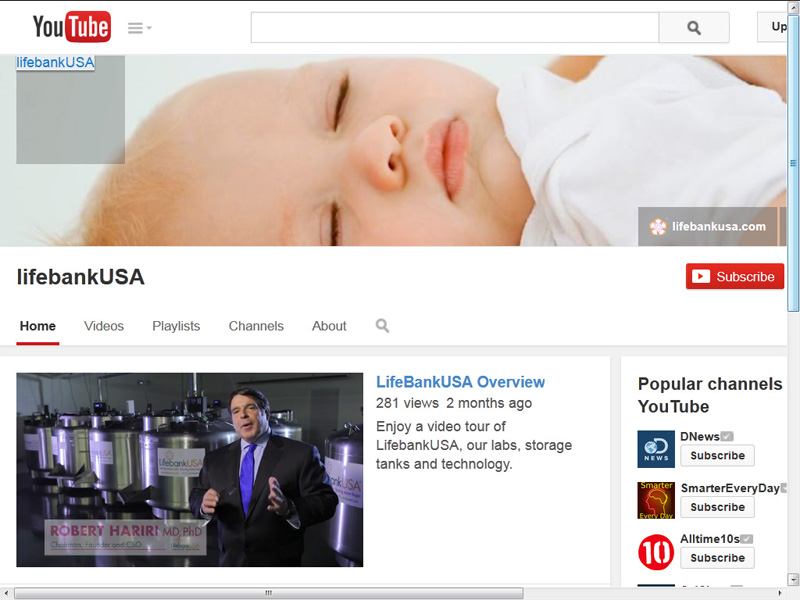The image size is (800, 600).
Task: Go to the Channels tab
Action: coord(256,326)
